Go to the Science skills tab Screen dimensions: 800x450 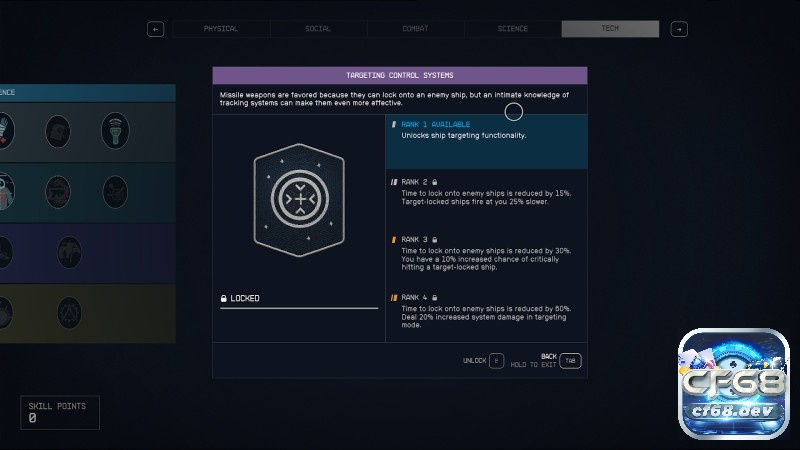click(513, 29)
